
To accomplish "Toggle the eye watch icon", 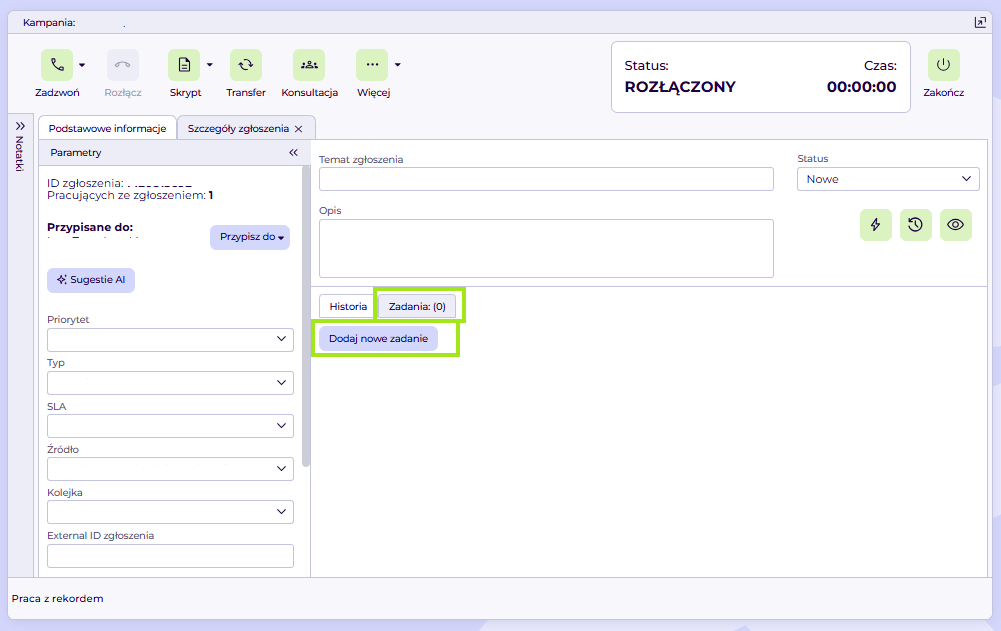I will (x=956, y=225).
